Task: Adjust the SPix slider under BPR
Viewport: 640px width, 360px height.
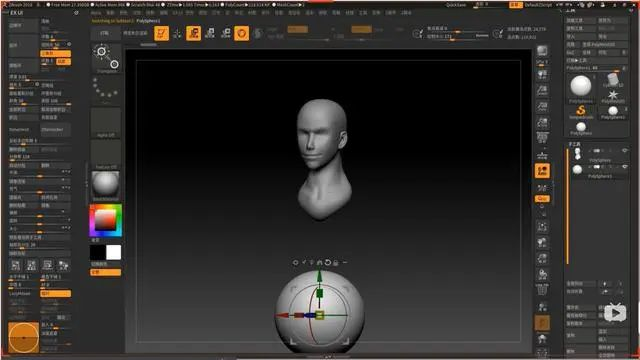Action: point(542,62)
